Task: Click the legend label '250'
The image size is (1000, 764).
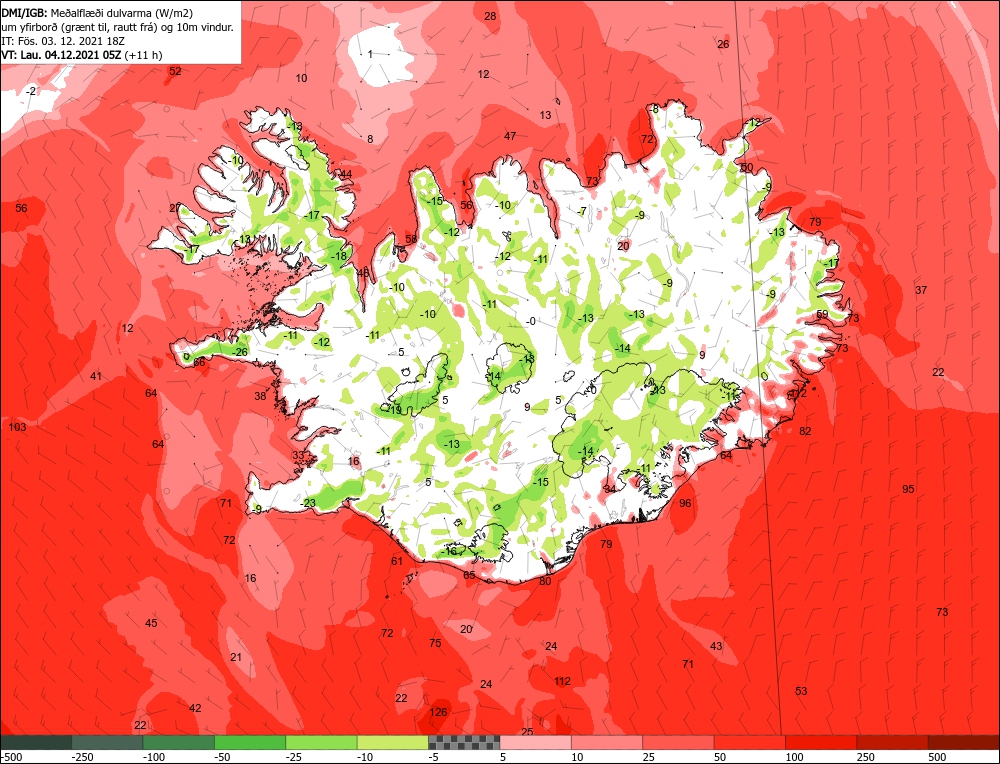Action: [x=866, y=757]
